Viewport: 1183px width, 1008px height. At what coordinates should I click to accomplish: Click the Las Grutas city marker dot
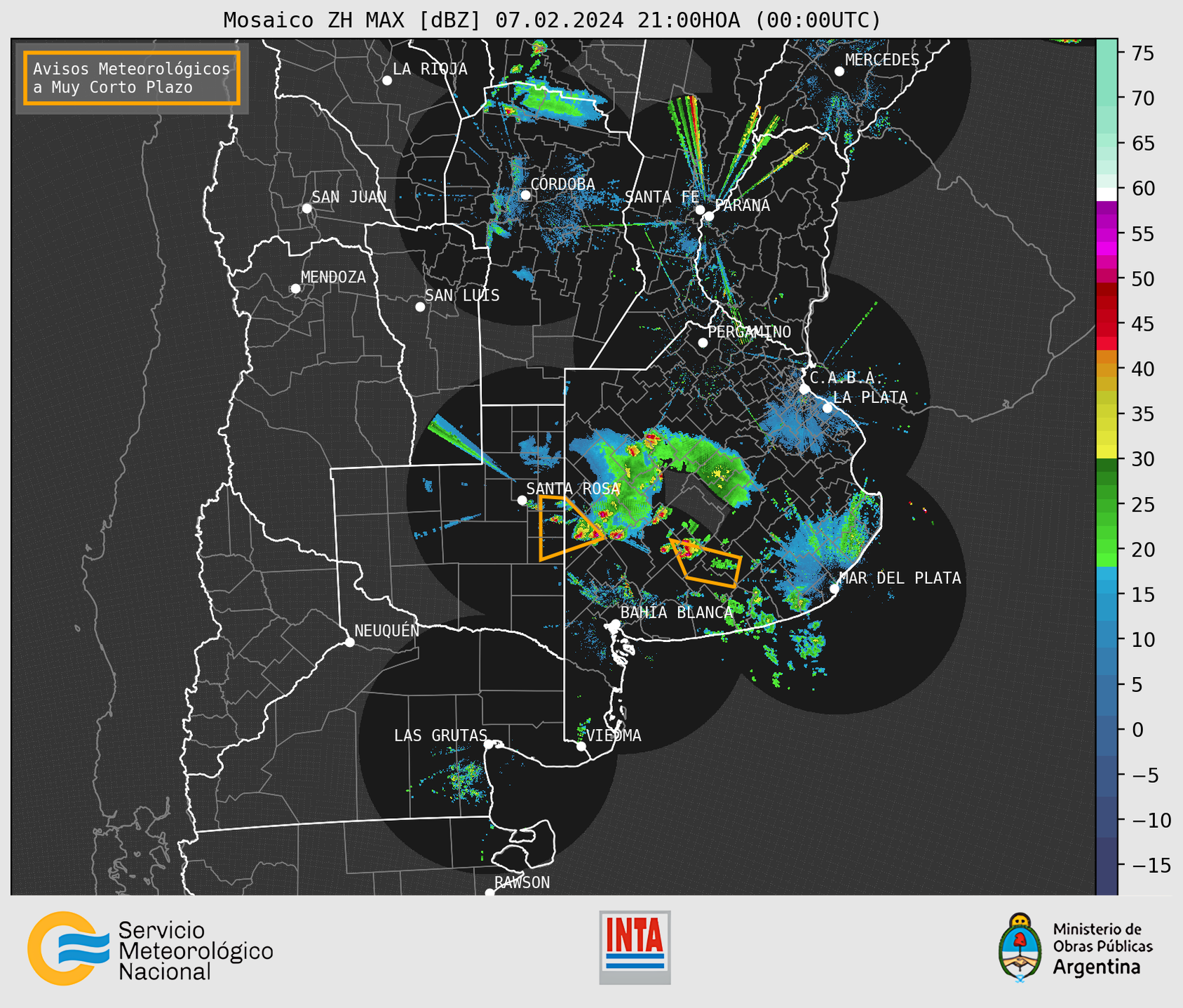pyautogui.click(x=489, y=744)
